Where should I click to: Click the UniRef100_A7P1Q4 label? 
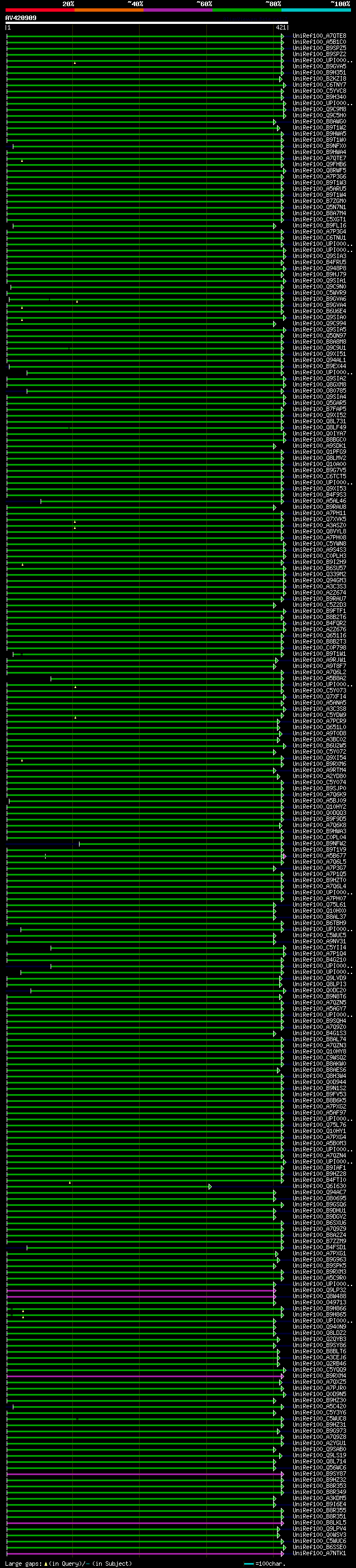coord(319,954)
